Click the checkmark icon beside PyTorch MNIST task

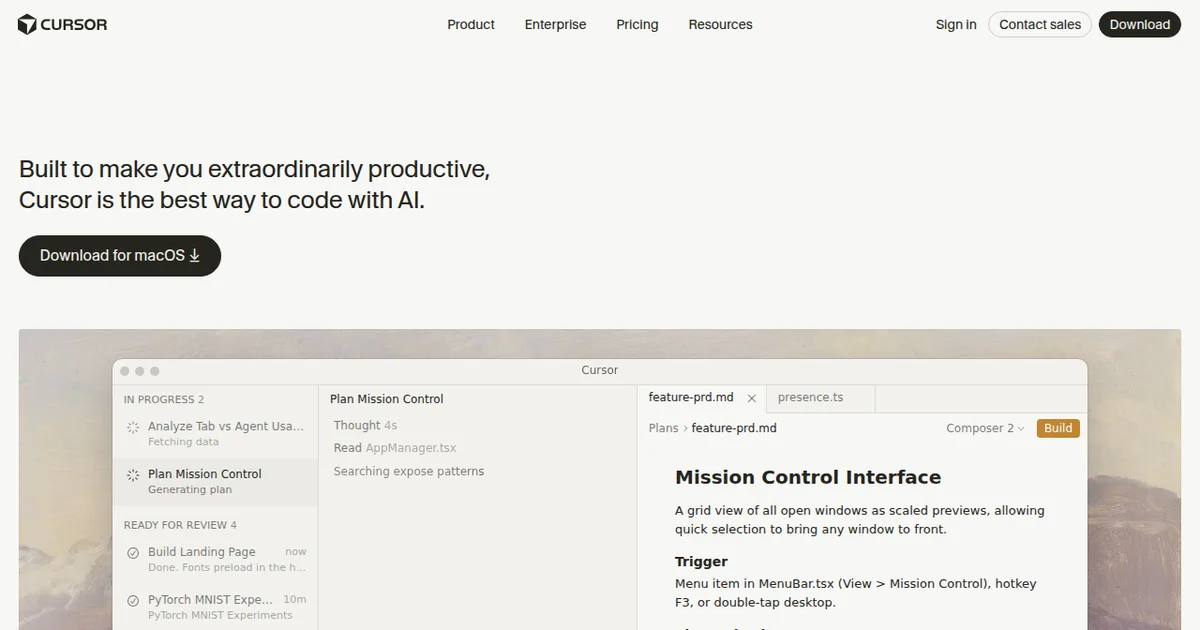[133, 601]
